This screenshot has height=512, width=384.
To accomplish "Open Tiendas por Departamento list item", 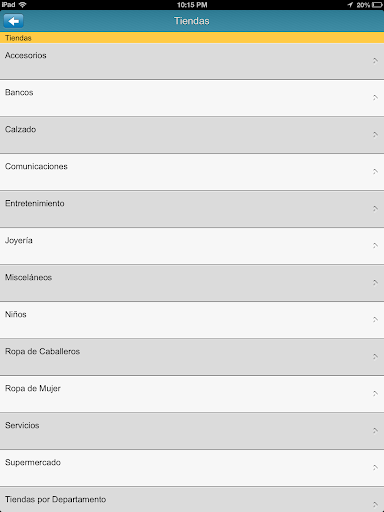I will coord(192,499).
